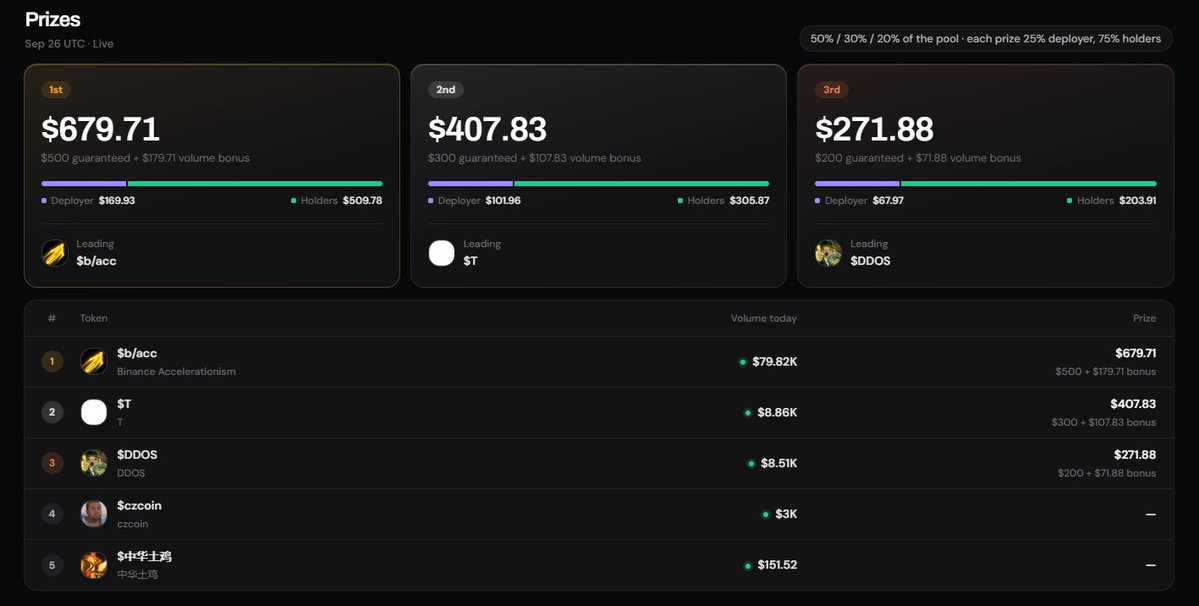The image size is (1199, 606).
Task: Click the $DDOS avatar in the table row
Action: pos(94,463)
